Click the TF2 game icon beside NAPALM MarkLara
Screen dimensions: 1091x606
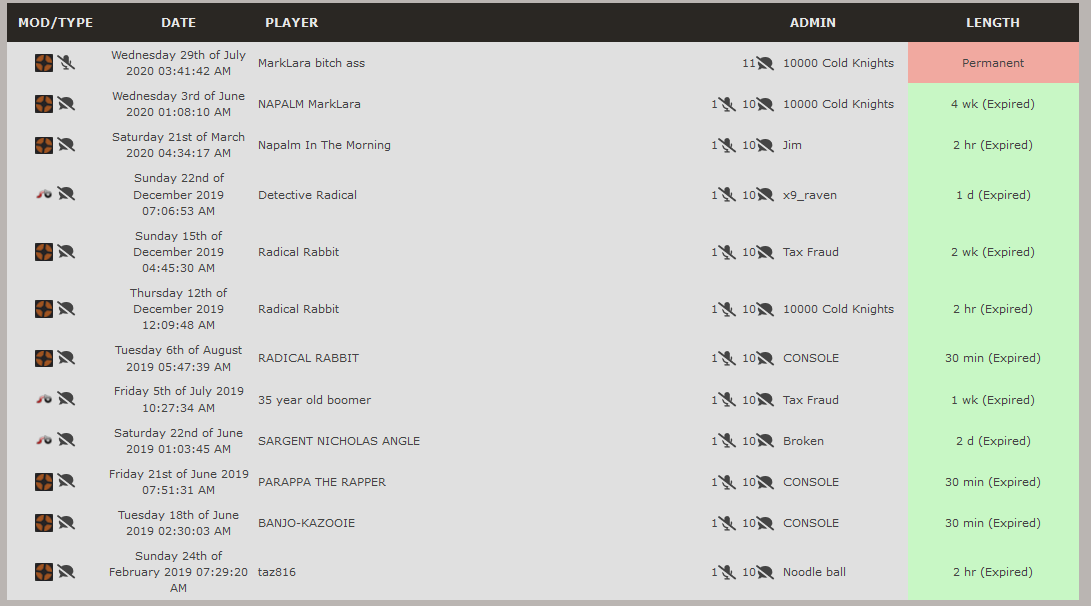point(44,104)
